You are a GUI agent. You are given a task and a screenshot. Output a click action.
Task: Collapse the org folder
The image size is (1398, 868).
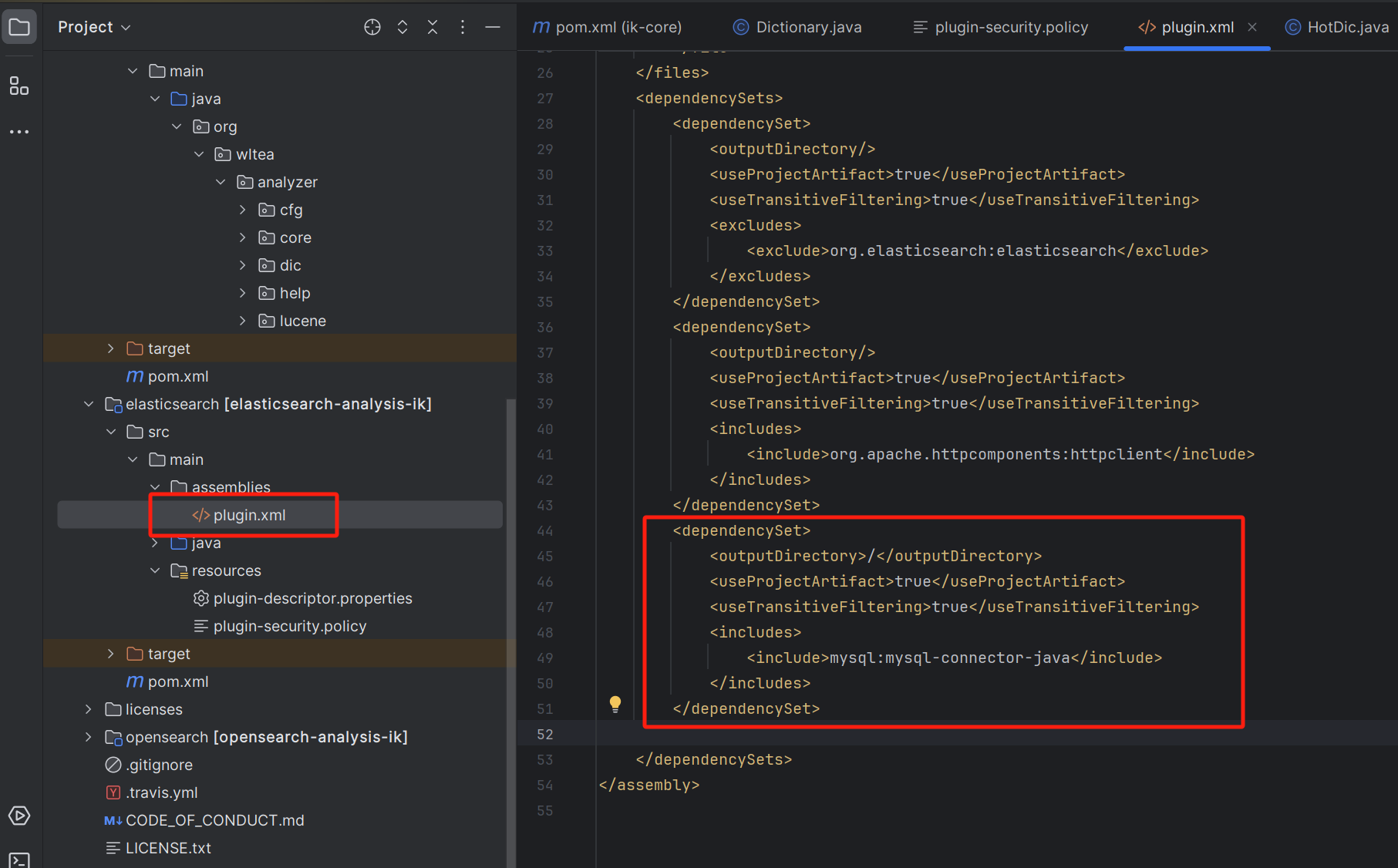click(177, 126)
